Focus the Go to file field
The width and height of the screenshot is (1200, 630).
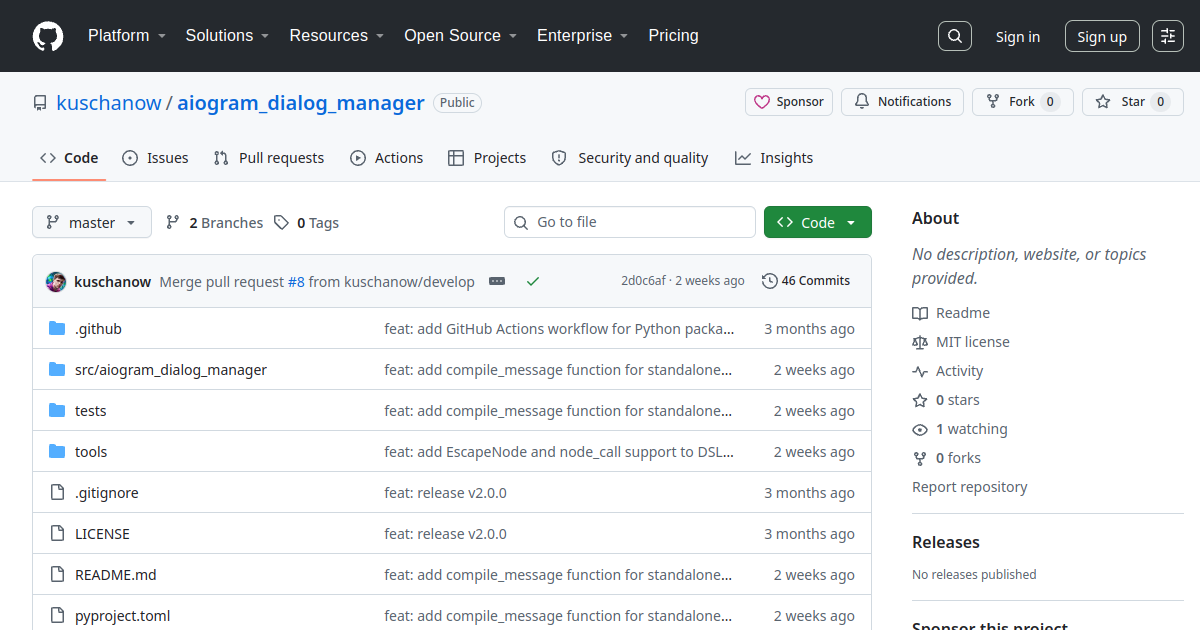coord(630,222)
